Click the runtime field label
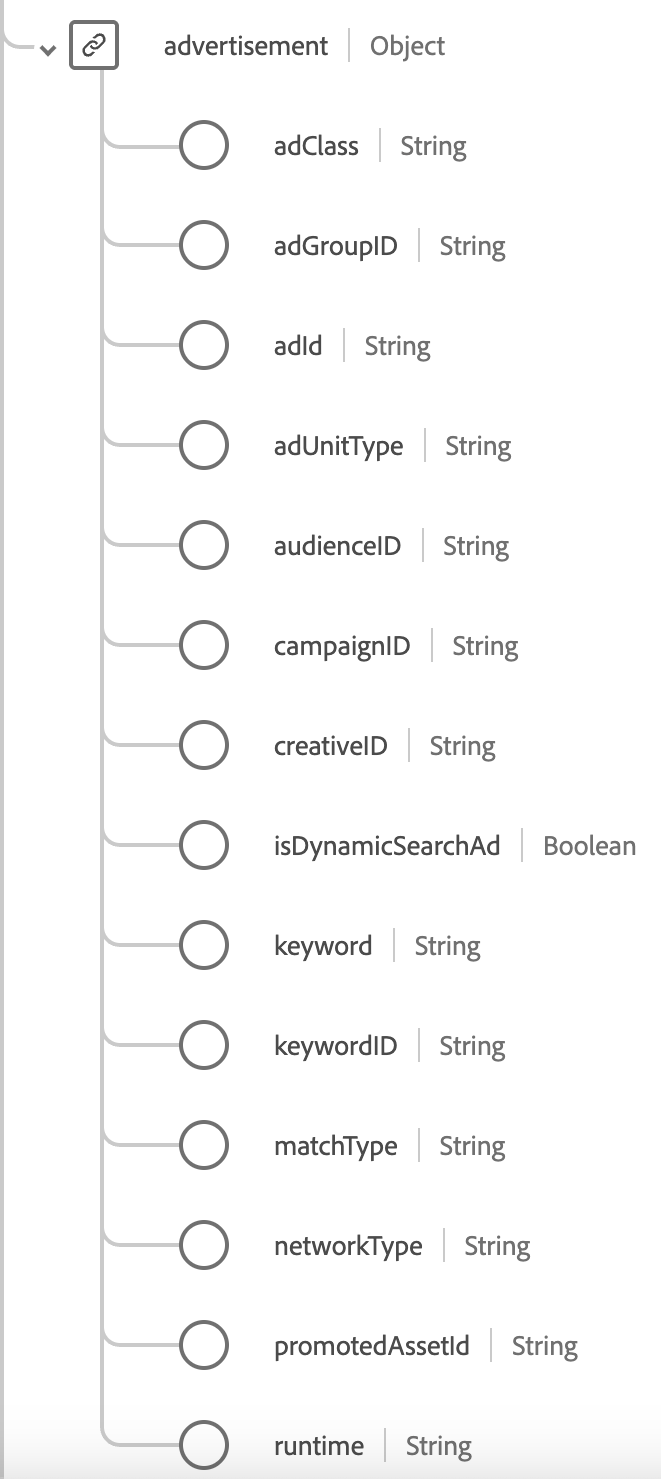This screenshot has width=661, height=1479. coord(318,1446)
